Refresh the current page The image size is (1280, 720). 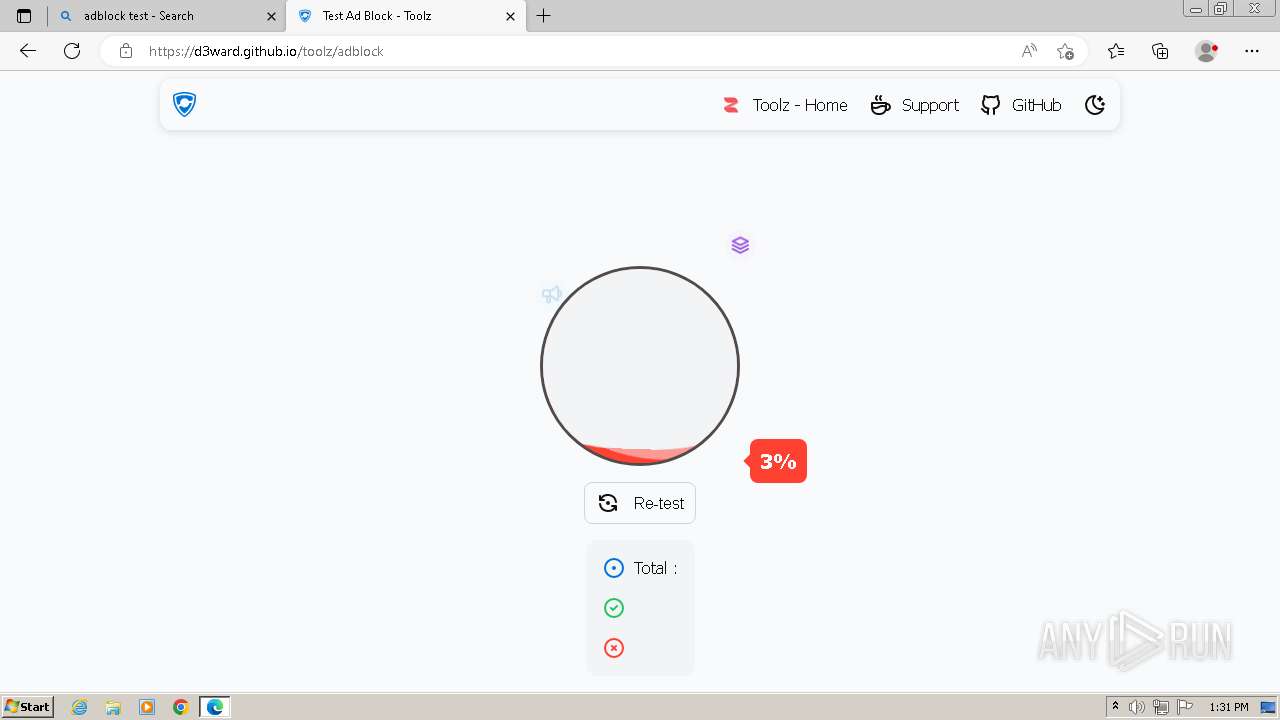[x=72, y=51]
